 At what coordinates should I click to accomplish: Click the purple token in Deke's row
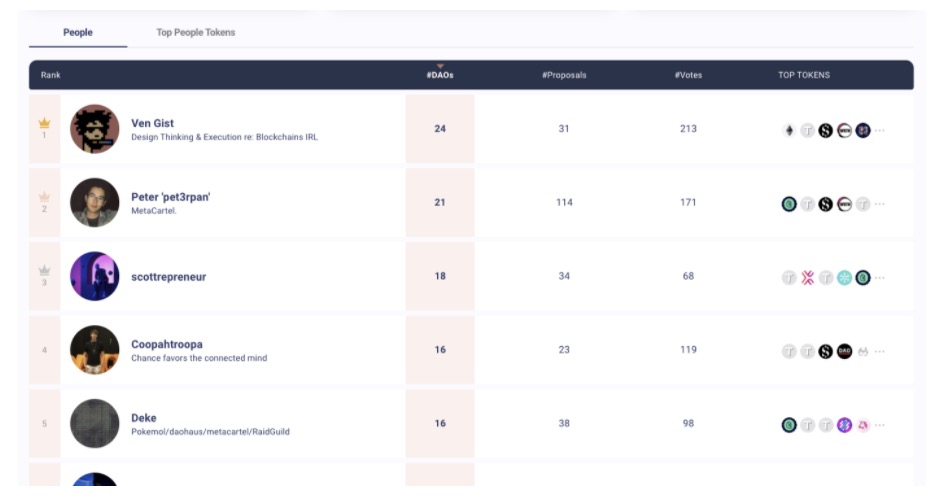coord(844,425)
